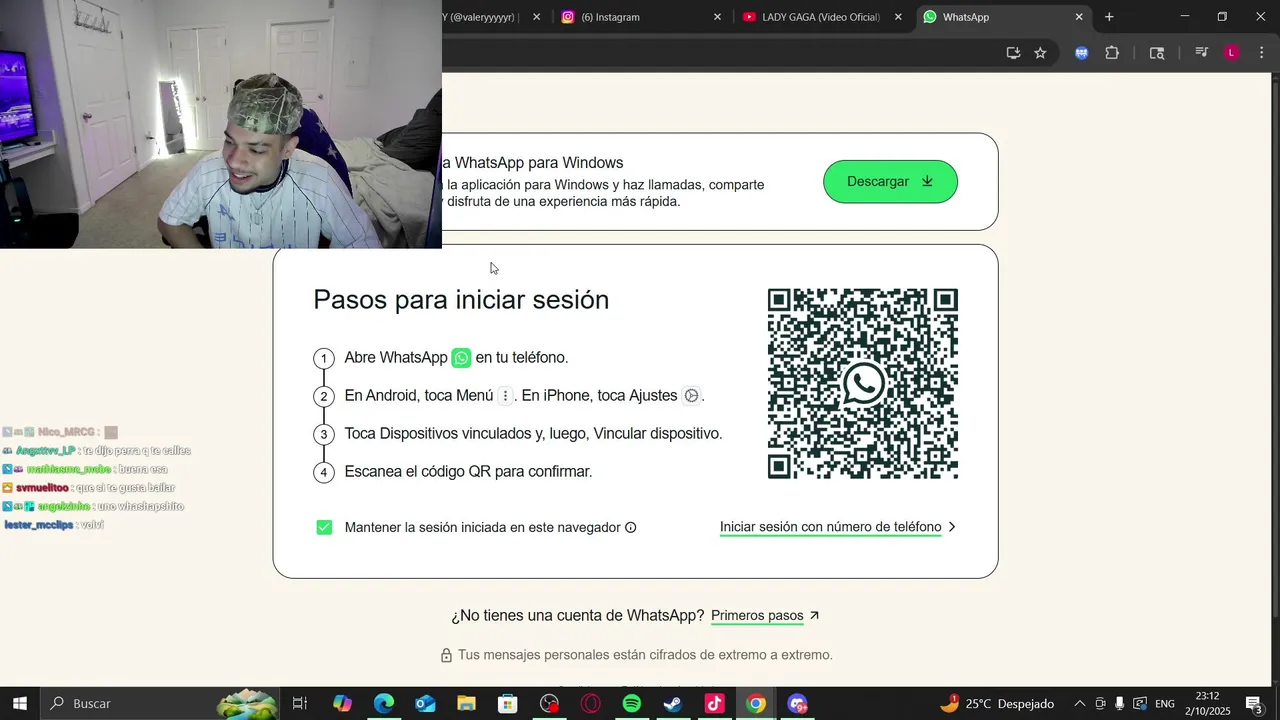The image size is (1280, 720).
Task: Open Iniciar sesión con número de teléfono link
Action: click(830, 527)
